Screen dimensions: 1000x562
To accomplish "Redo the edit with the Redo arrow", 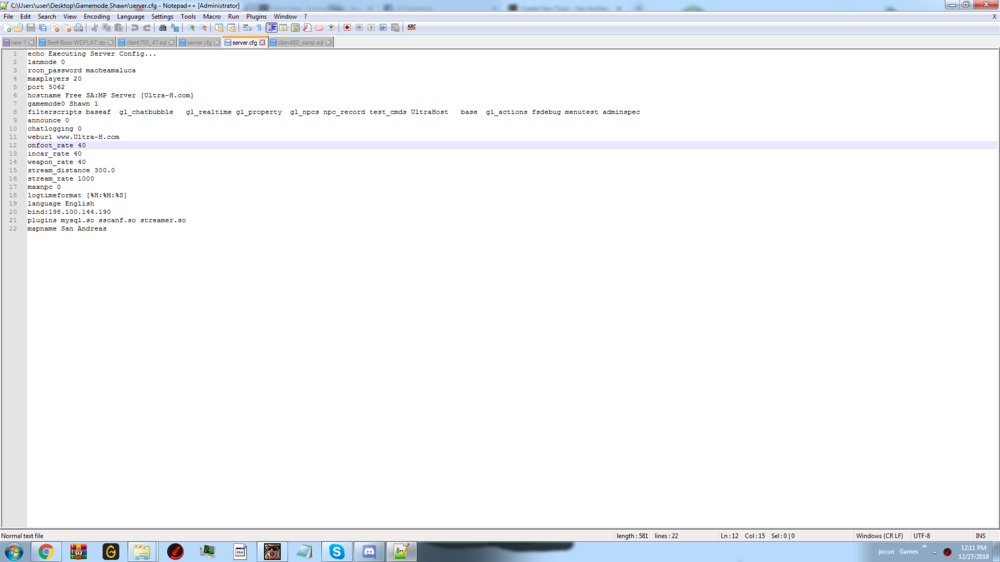I will coord(147,28).
